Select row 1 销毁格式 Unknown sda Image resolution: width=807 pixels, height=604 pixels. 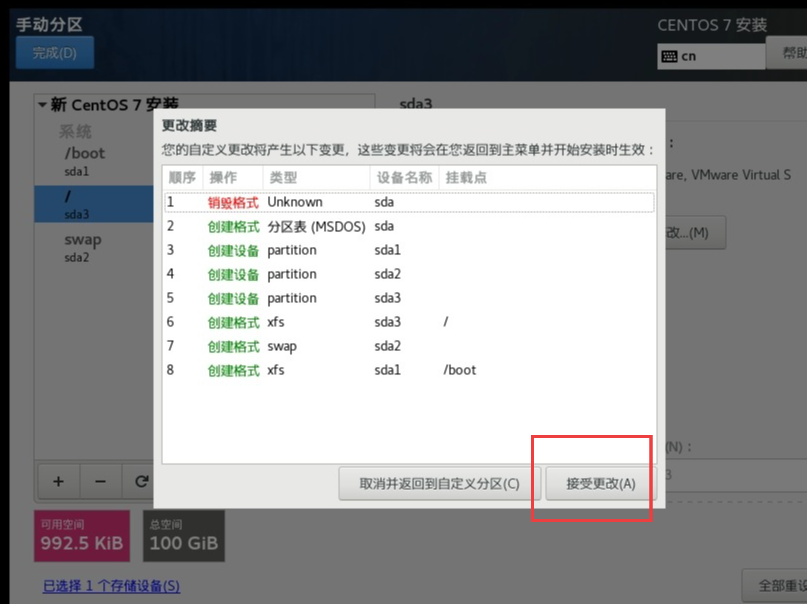[x=409, y=202]
